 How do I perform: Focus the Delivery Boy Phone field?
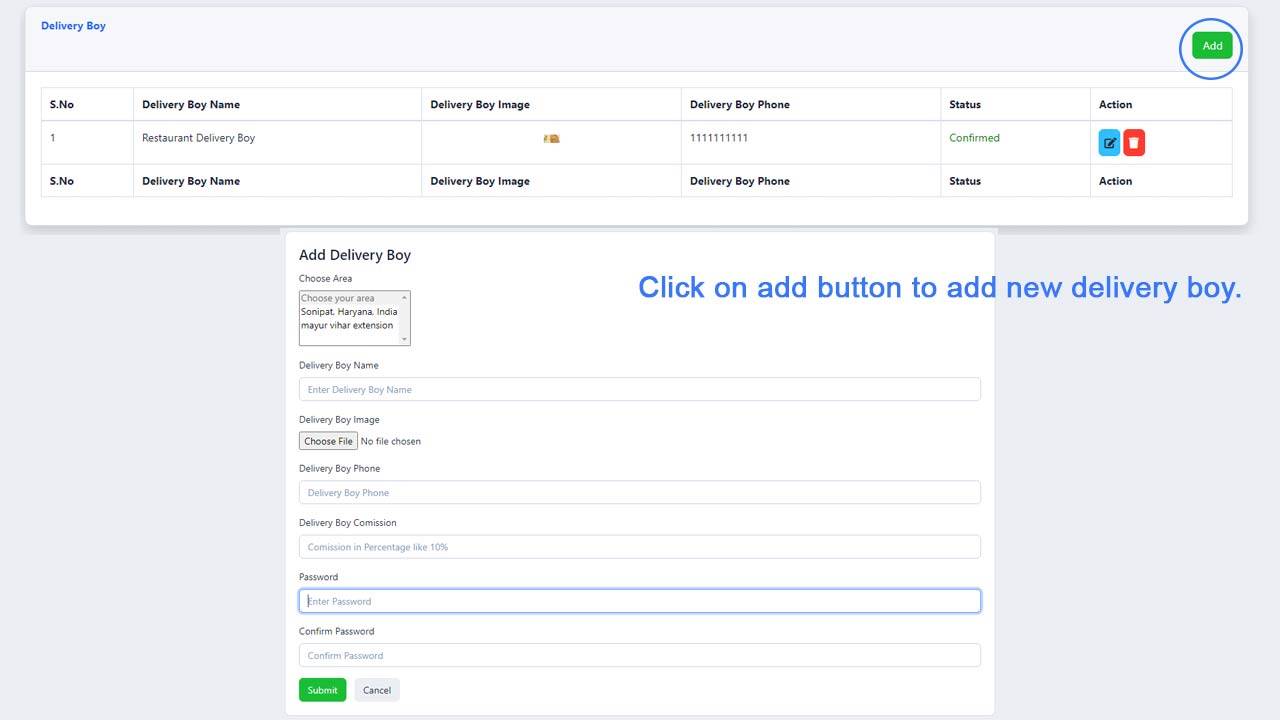click(639, 493)
